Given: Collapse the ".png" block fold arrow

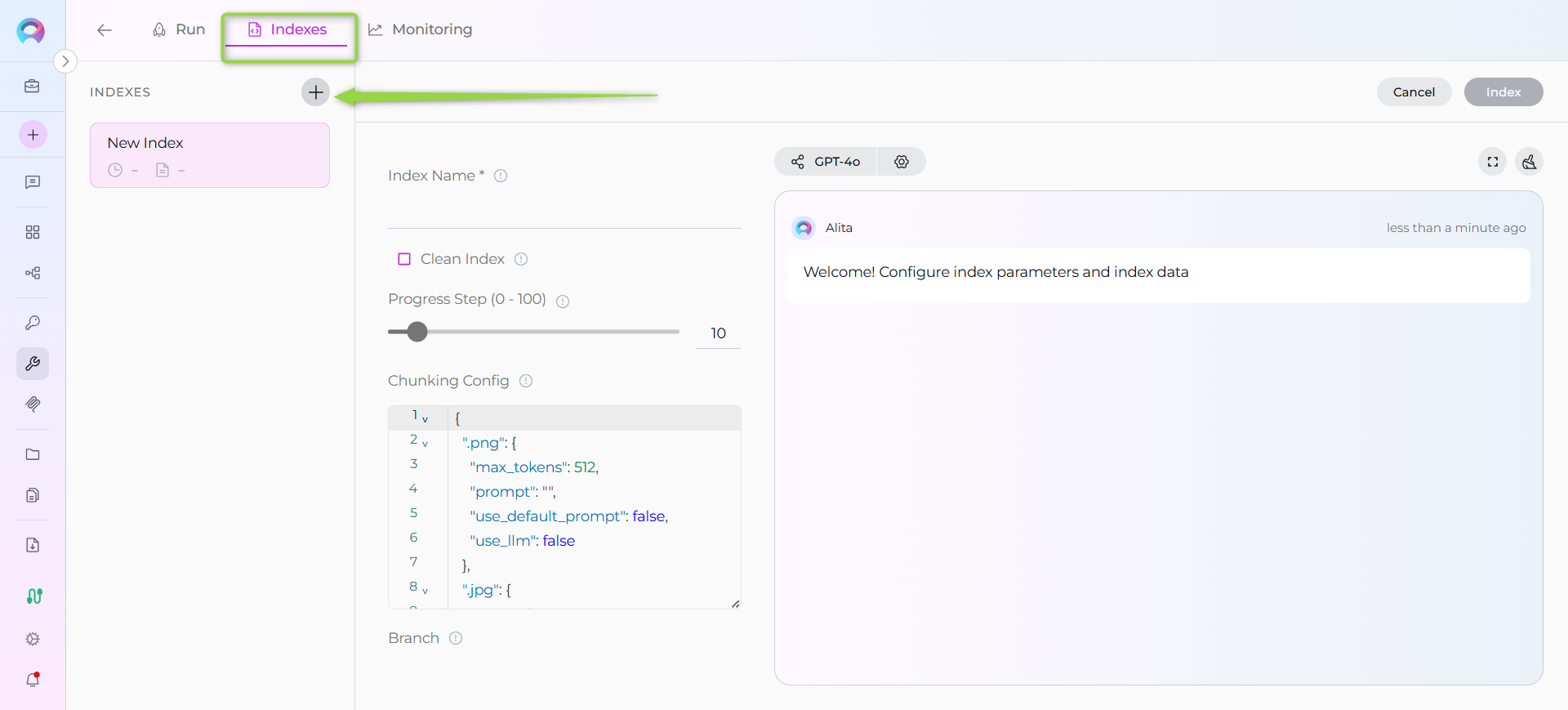Looking at the screenshot, I should tap(425, 444).
